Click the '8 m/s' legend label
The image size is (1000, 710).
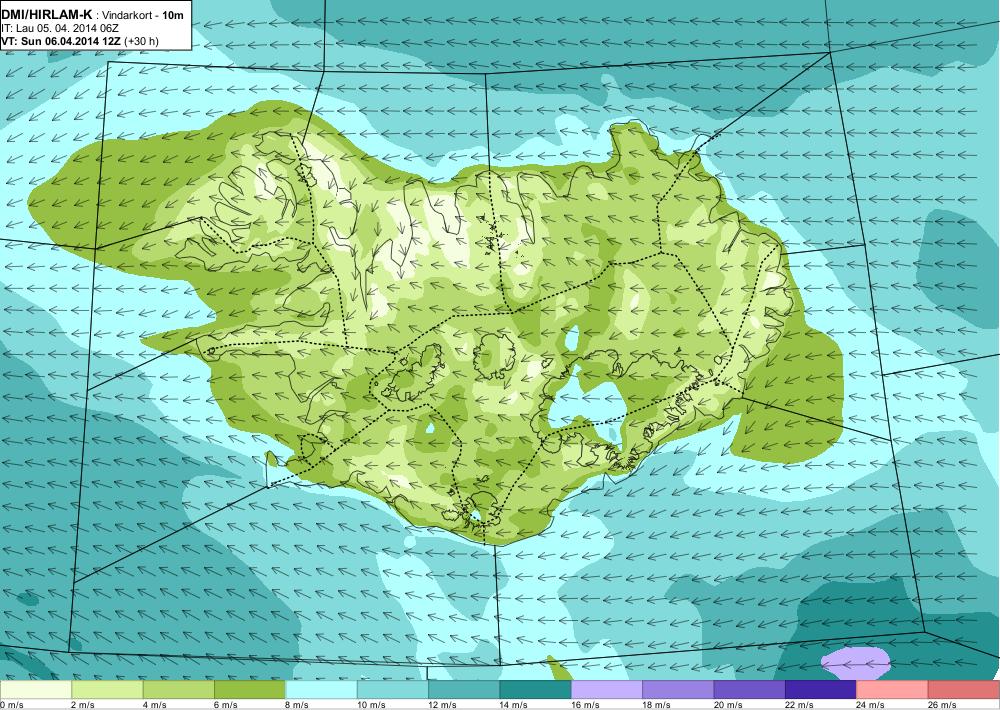(x=297, y=704)
